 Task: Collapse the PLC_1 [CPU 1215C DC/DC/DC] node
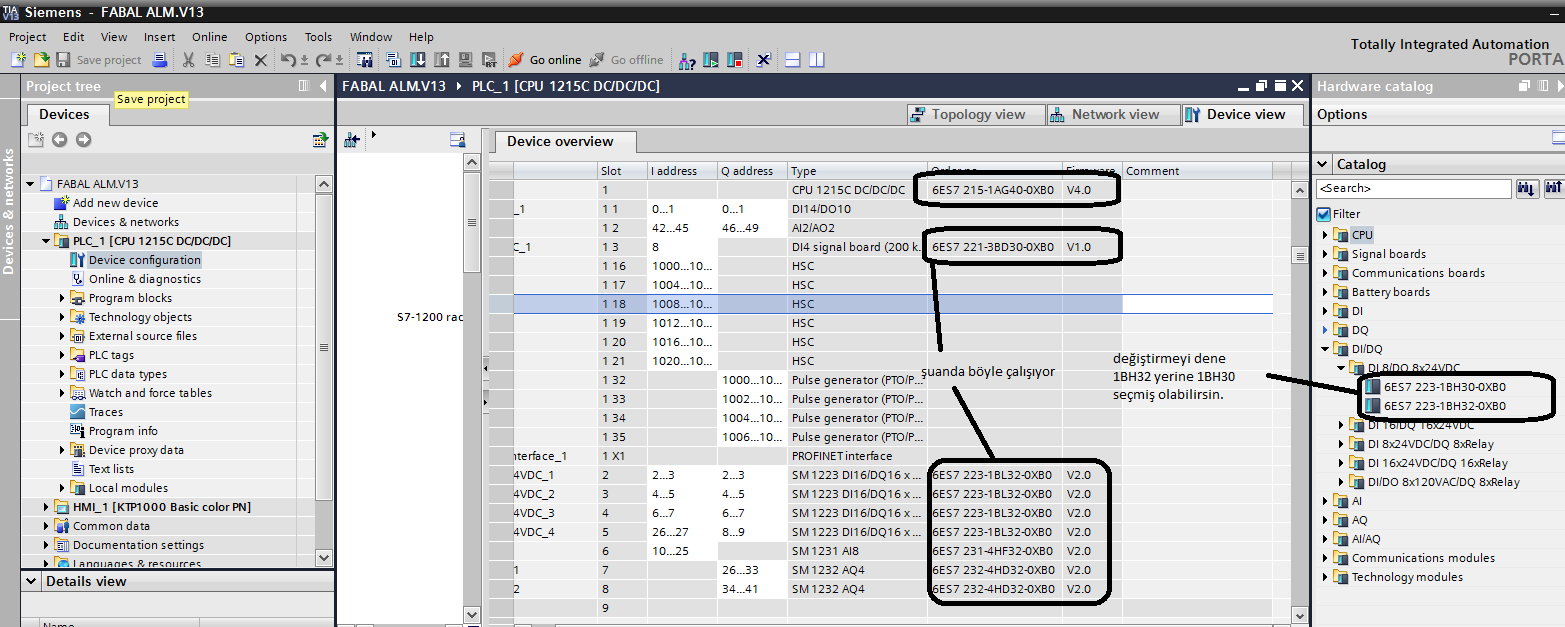45,241
